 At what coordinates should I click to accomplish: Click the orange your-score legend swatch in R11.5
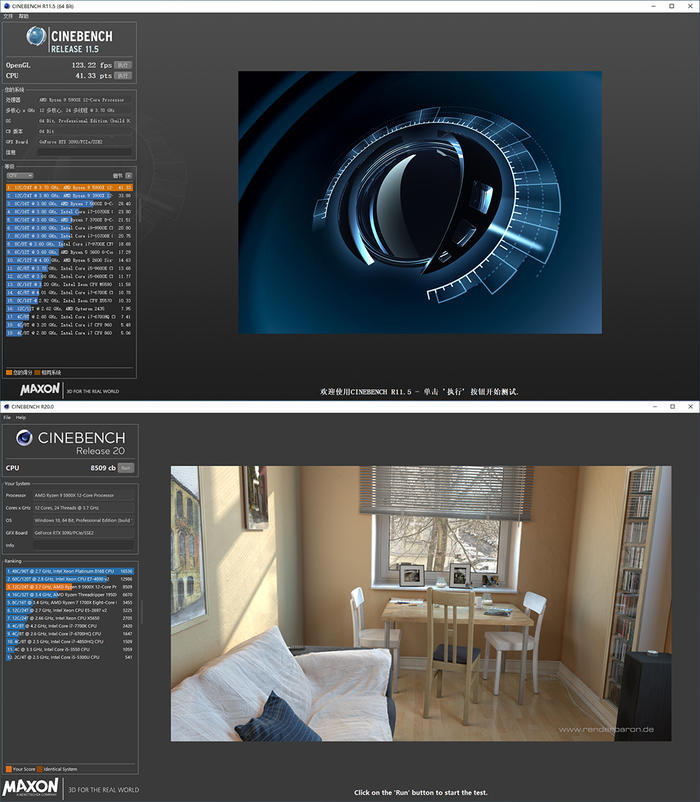pos(9,372)
